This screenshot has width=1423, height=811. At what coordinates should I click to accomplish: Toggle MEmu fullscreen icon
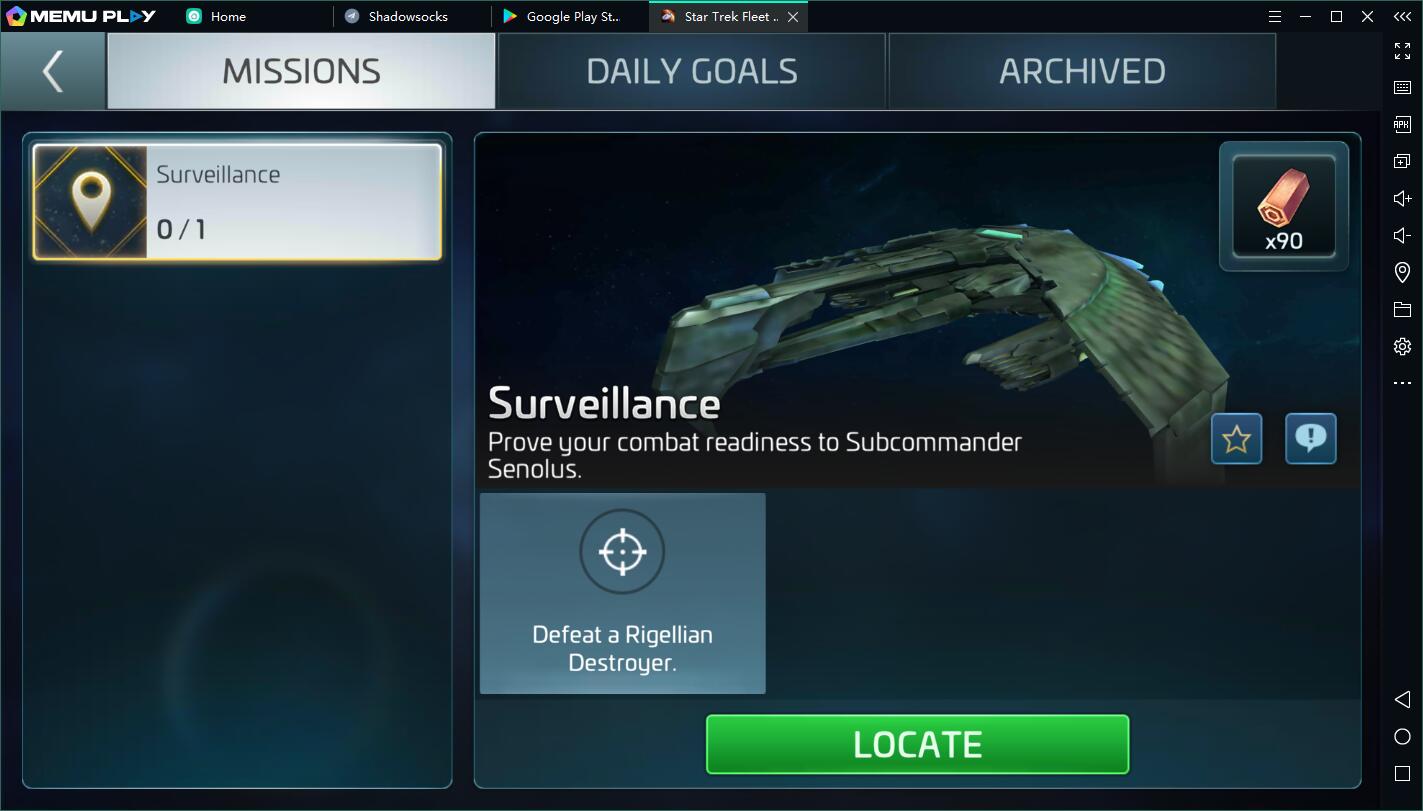1402,52
